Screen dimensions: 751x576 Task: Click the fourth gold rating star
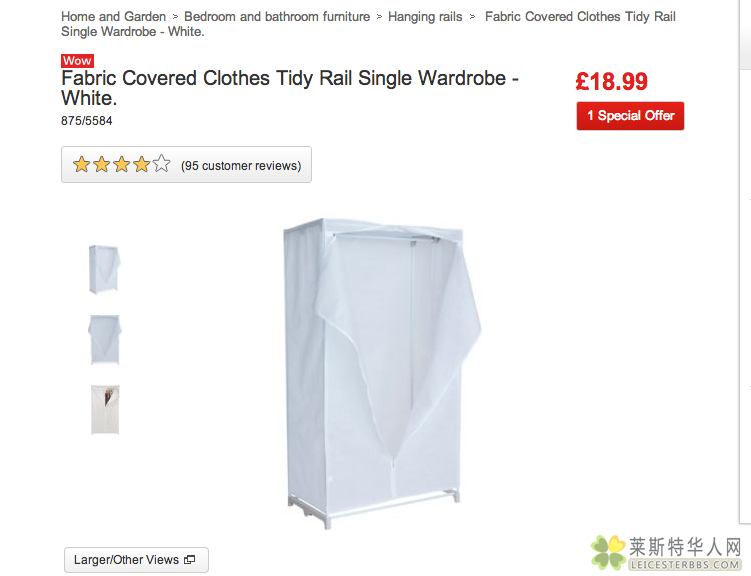[142, 165]
